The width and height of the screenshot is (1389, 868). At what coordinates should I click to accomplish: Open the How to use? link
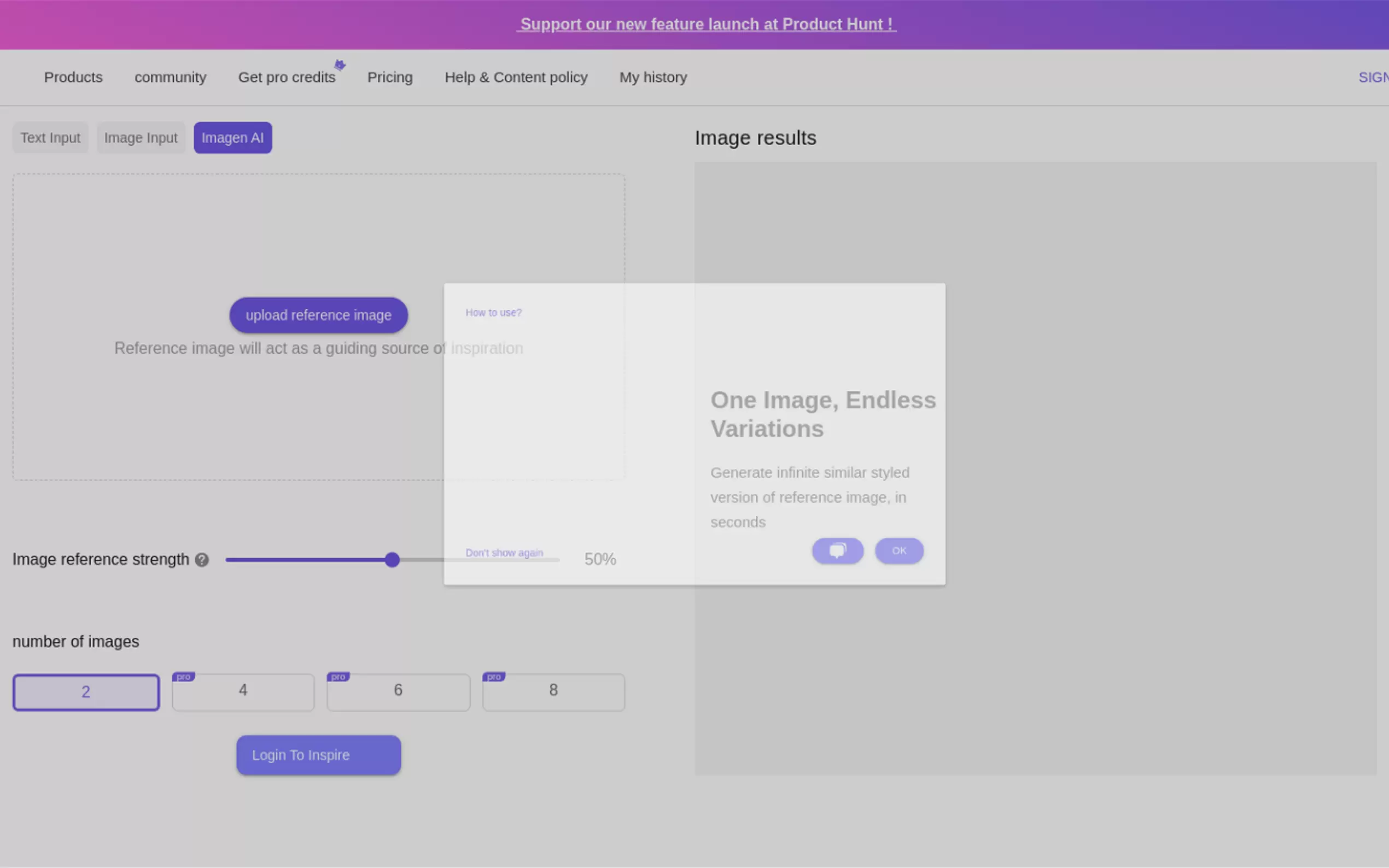pyautogui.click(x=493, y=312)
